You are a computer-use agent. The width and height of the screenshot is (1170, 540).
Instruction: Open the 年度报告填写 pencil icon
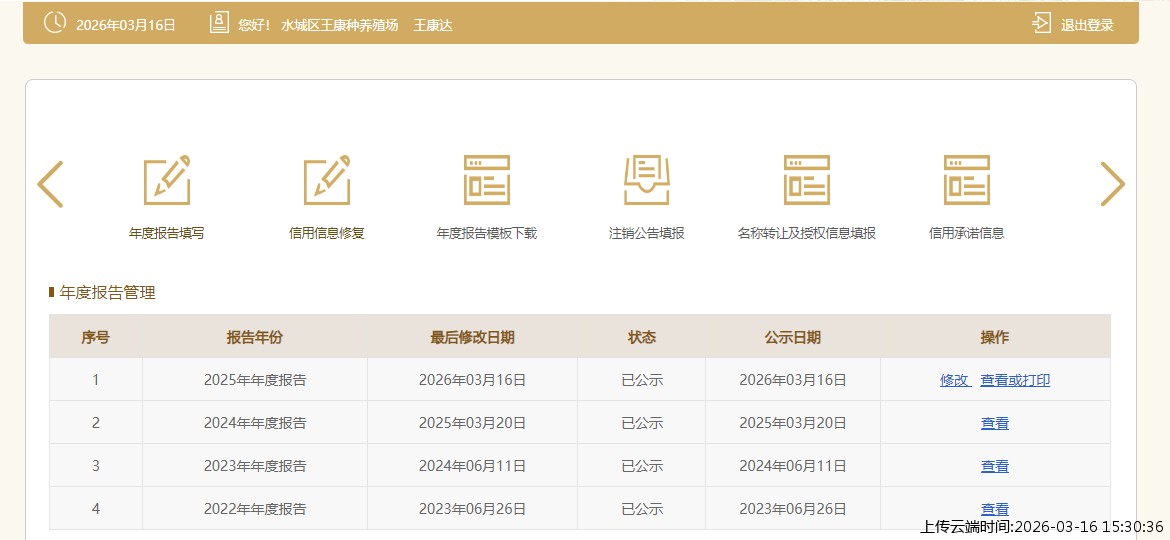pos(167,181)
